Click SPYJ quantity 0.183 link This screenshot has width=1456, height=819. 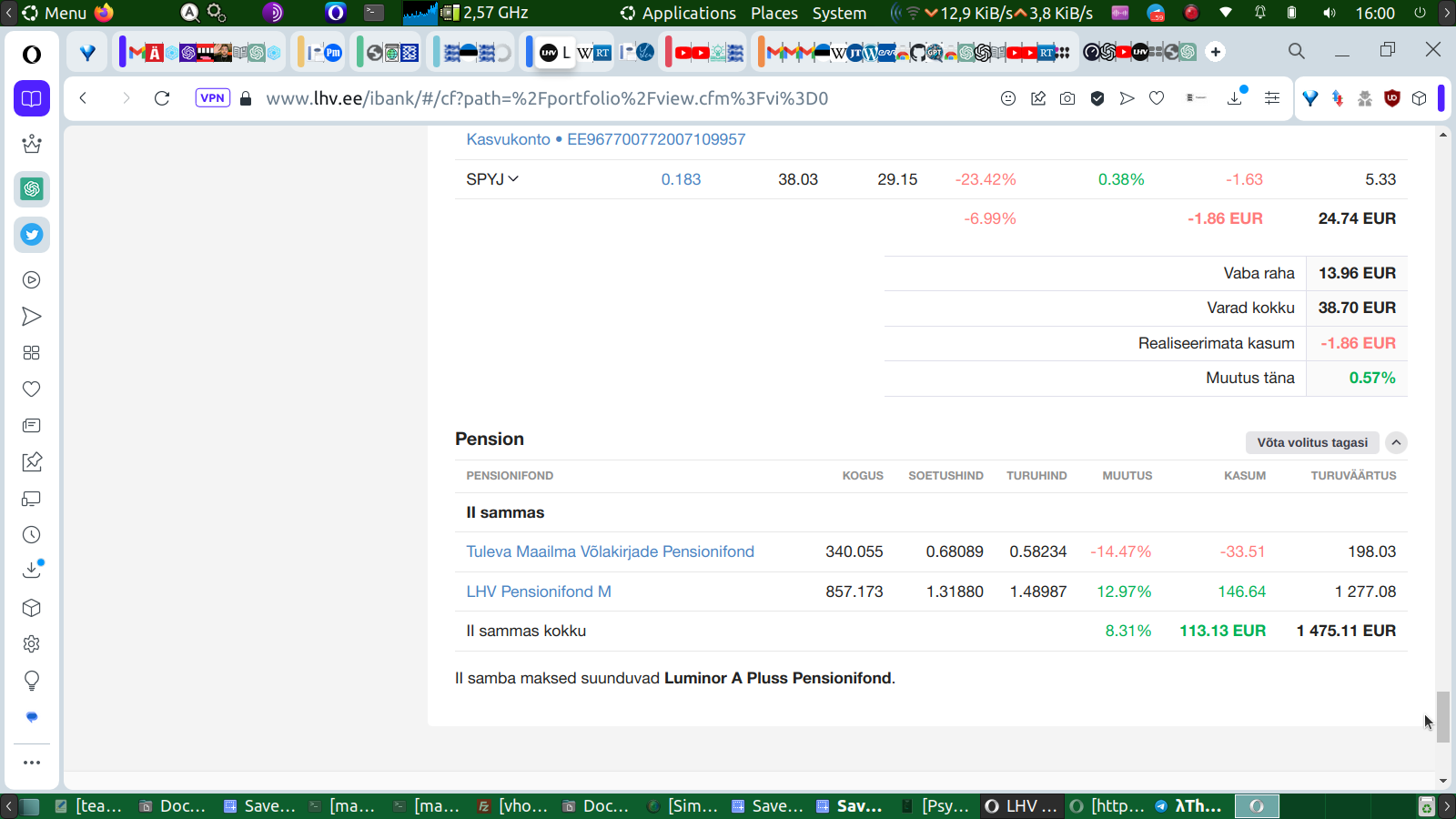pyautogui.click(x=681, y=179)
